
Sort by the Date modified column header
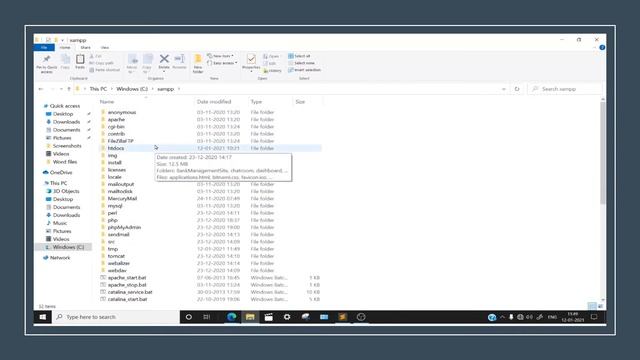pos(214,102)
